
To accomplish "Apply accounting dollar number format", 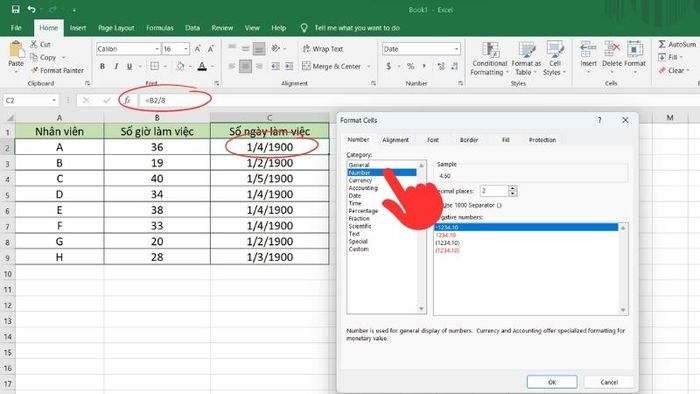I will [x=388, y=66].
